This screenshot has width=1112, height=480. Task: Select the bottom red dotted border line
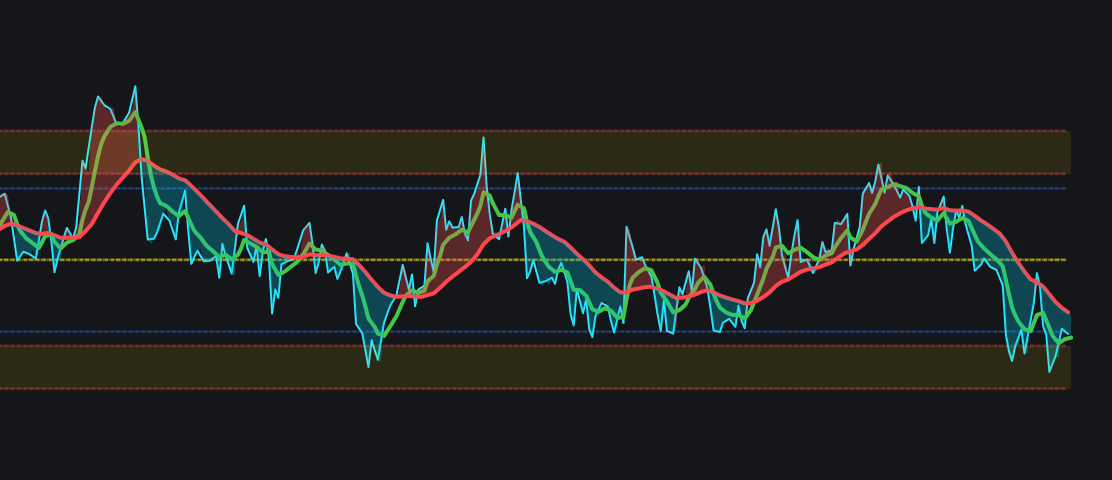point(560,388)
